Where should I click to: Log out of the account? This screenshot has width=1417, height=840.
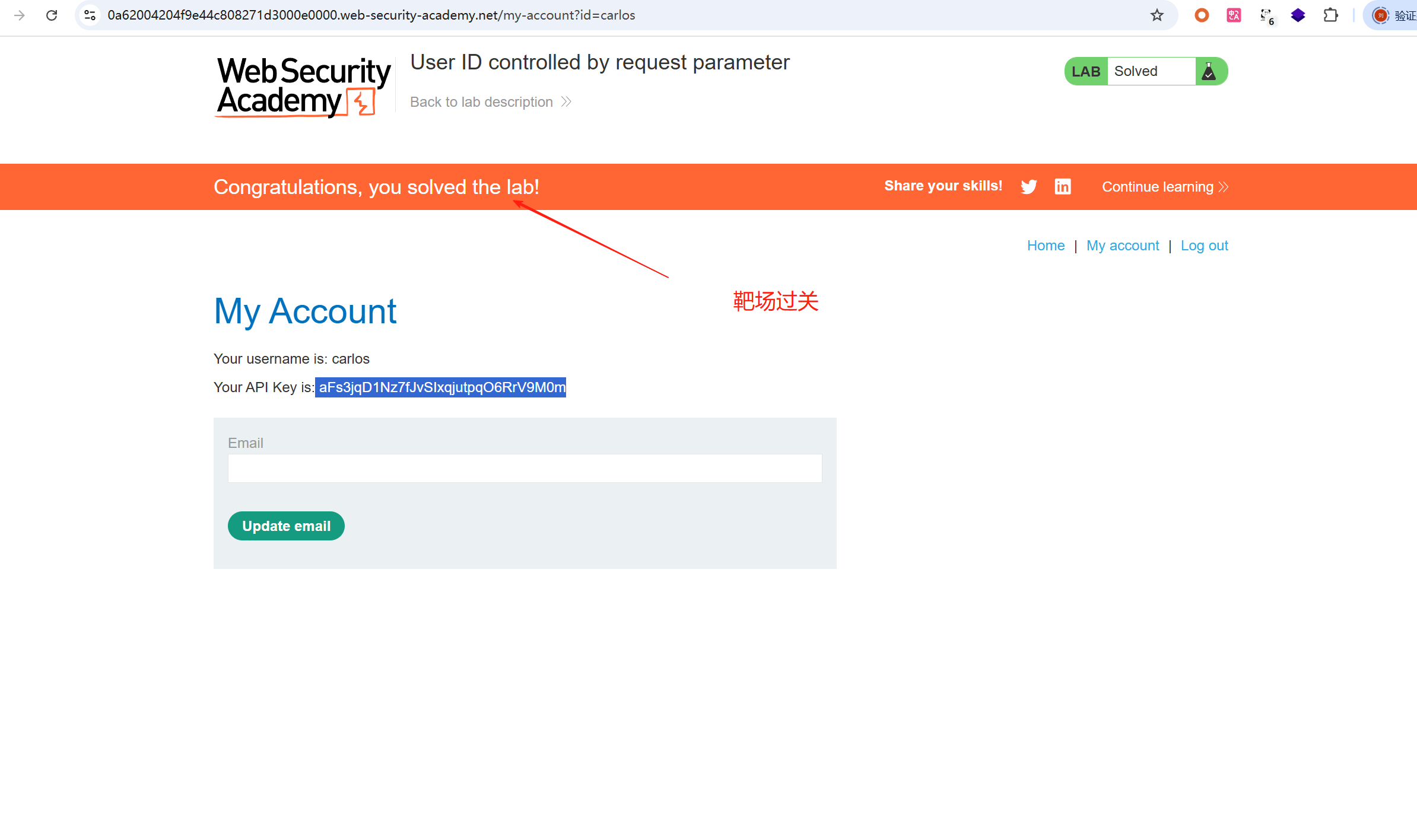[x=1204, y=246]
